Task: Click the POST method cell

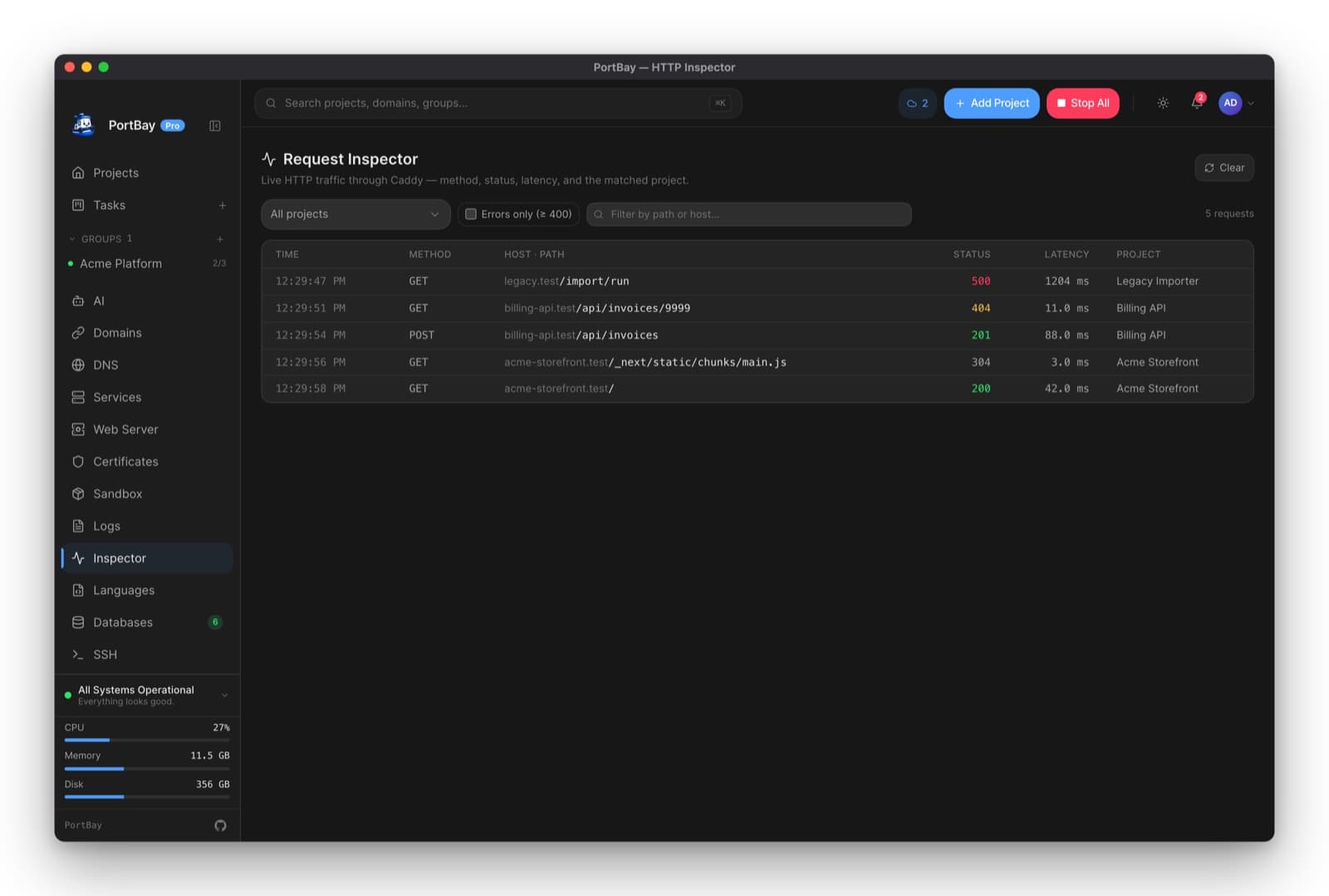Action: tap(421, 335)
